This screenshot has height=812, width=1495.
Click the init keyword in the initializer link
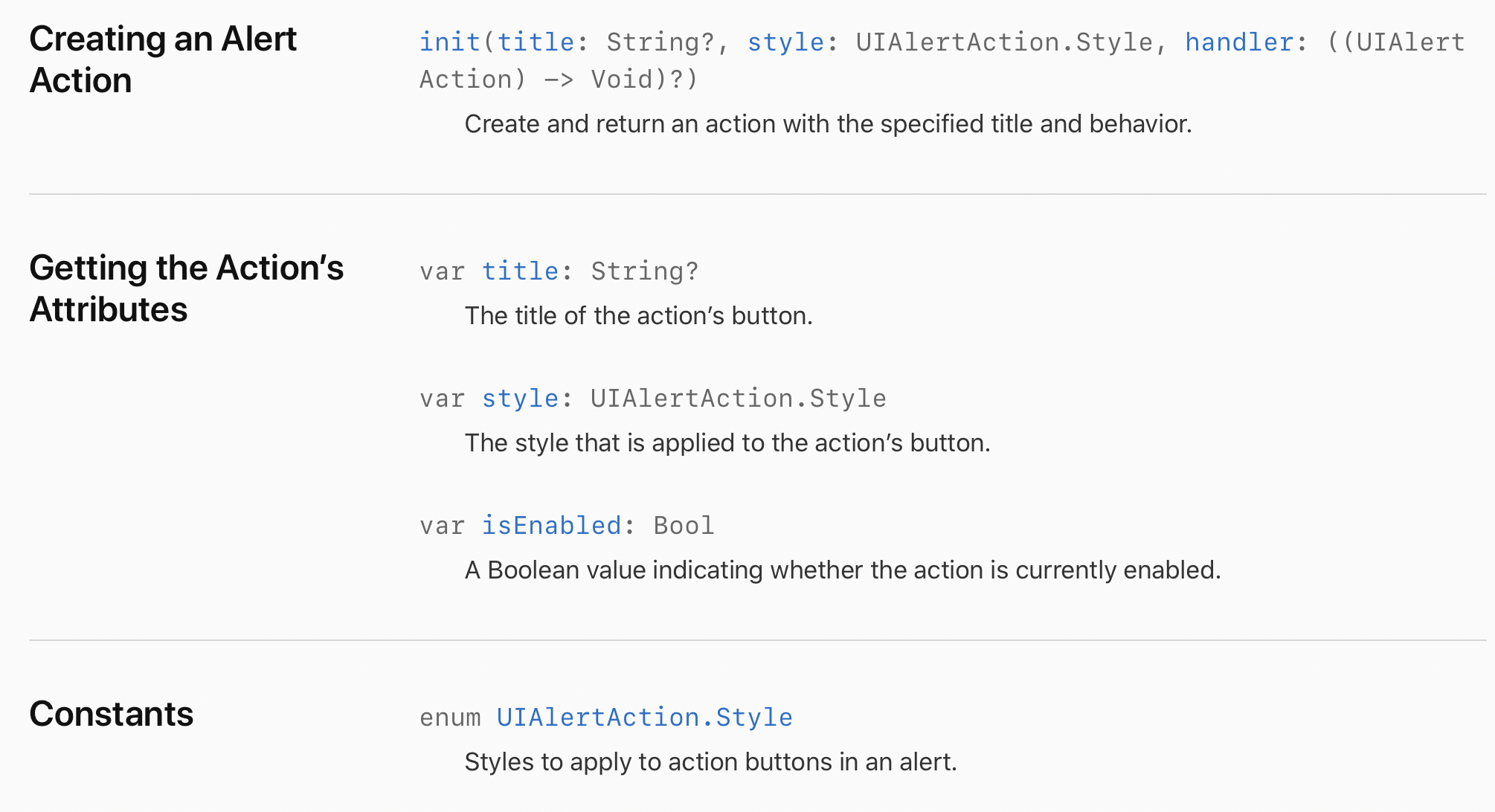coord(449,42)
